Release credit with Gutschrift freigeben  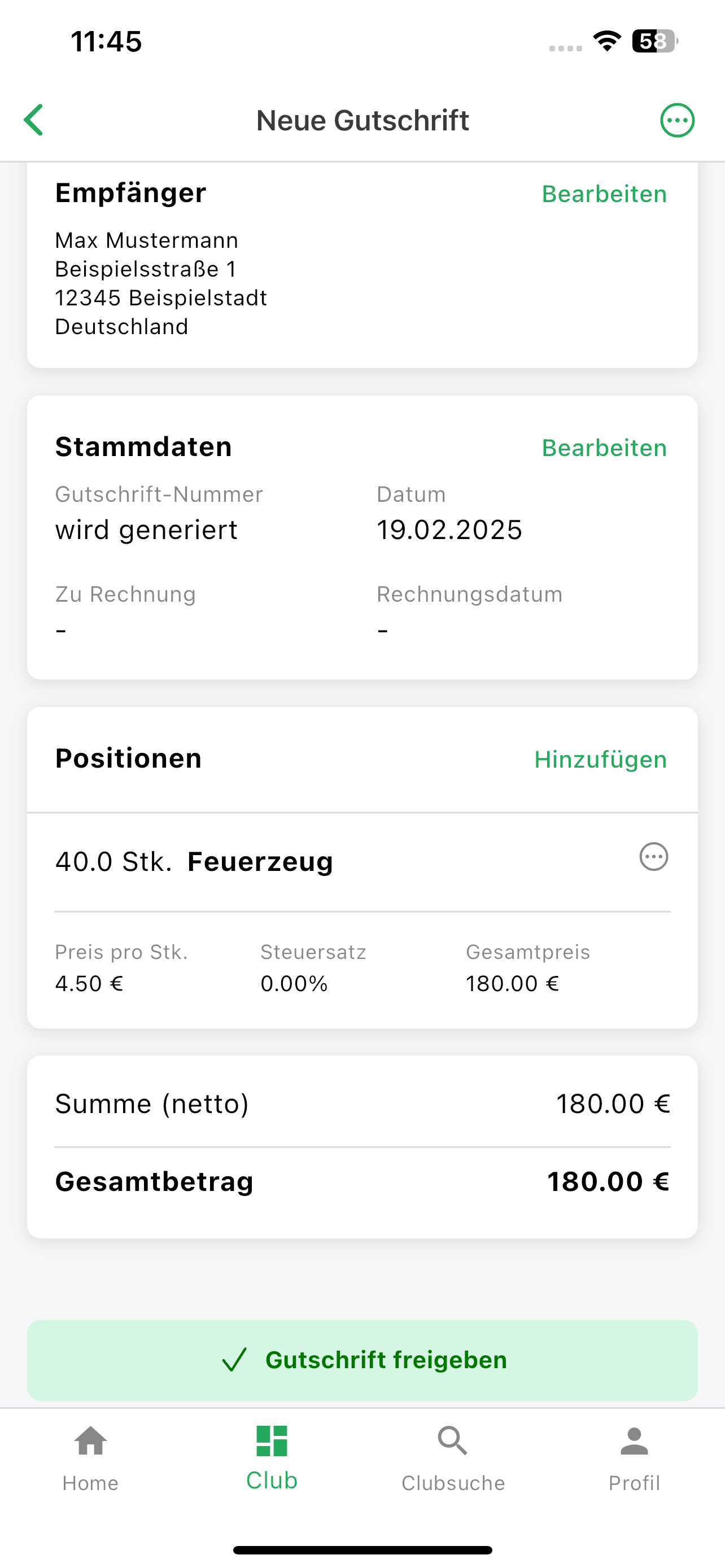click(362, 1360)
